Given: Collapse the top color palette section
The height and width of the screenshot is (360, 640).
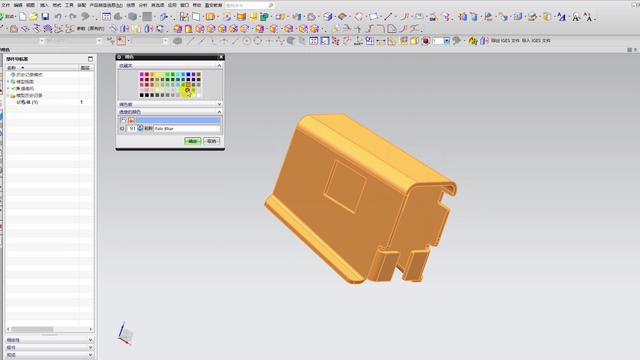Looking at the screenshot, I should tap(219, 65).
